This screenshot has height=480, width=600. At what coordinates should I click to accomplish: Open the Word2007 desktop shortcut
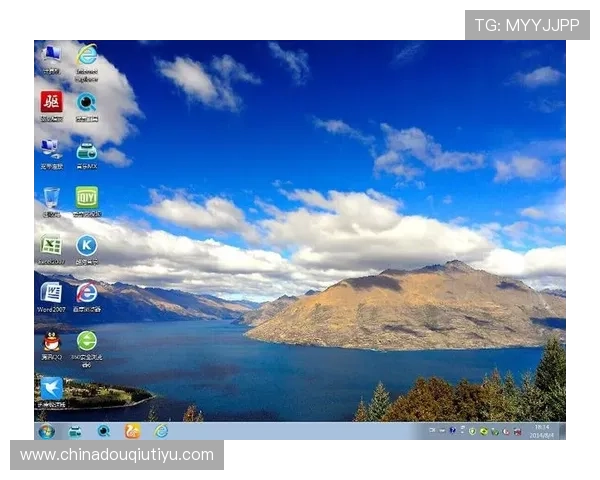[51, 293]
